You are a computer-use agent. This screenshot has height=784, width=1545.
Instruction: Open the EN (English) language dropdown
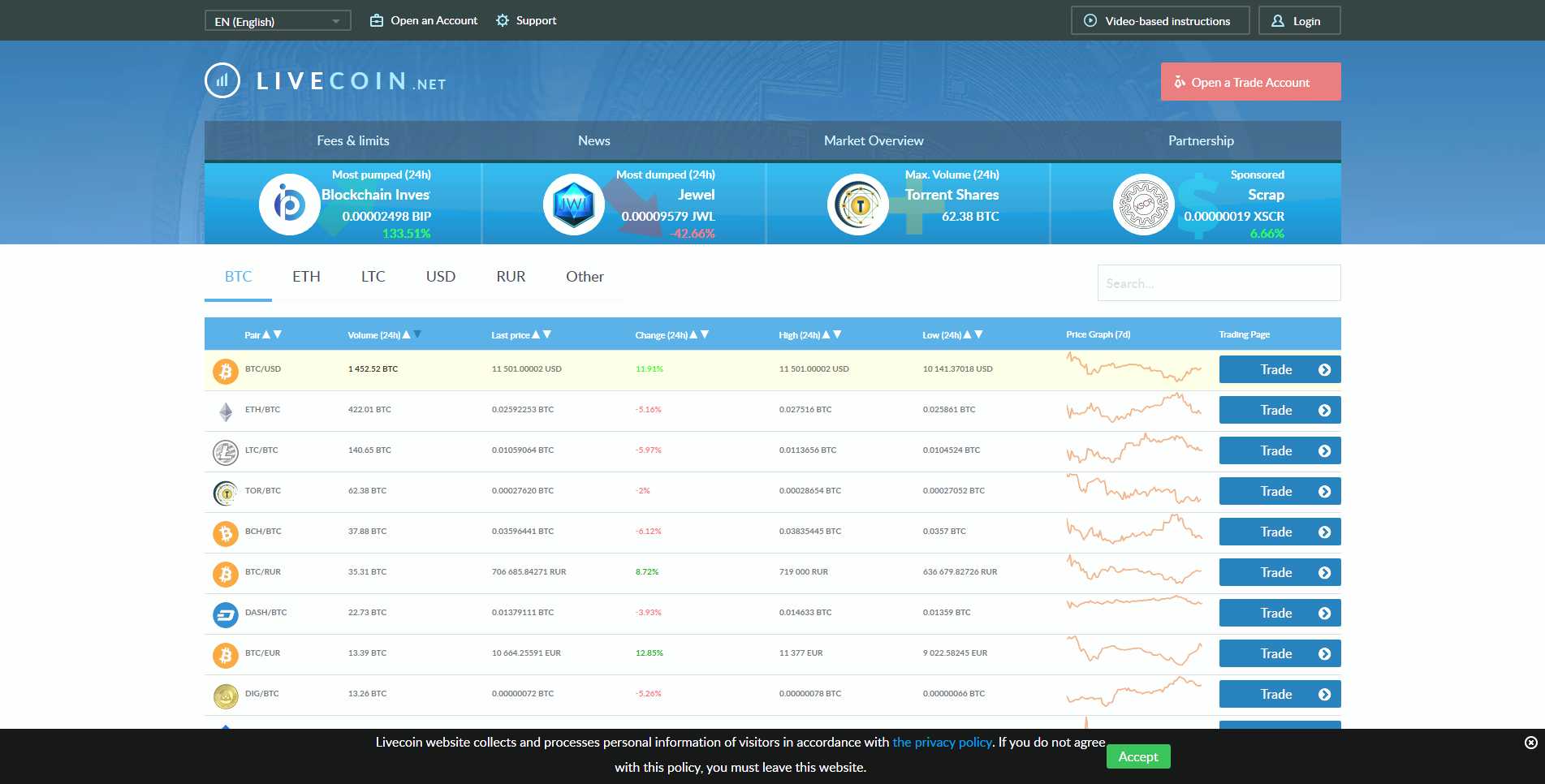(278, 20)
